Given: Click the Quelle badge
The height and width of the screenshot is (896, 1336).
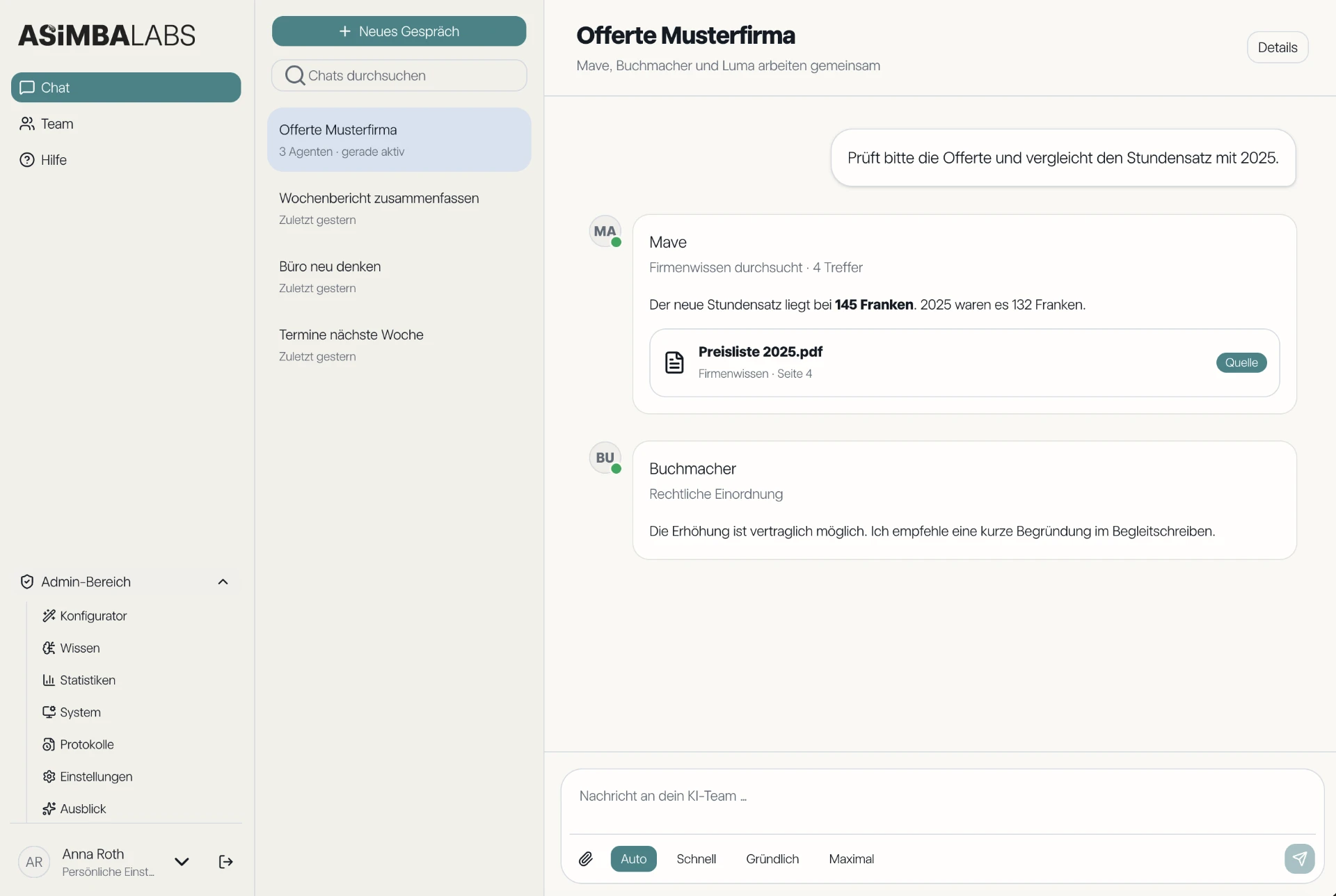Looking at the screenshot, I should point(1241,362).
